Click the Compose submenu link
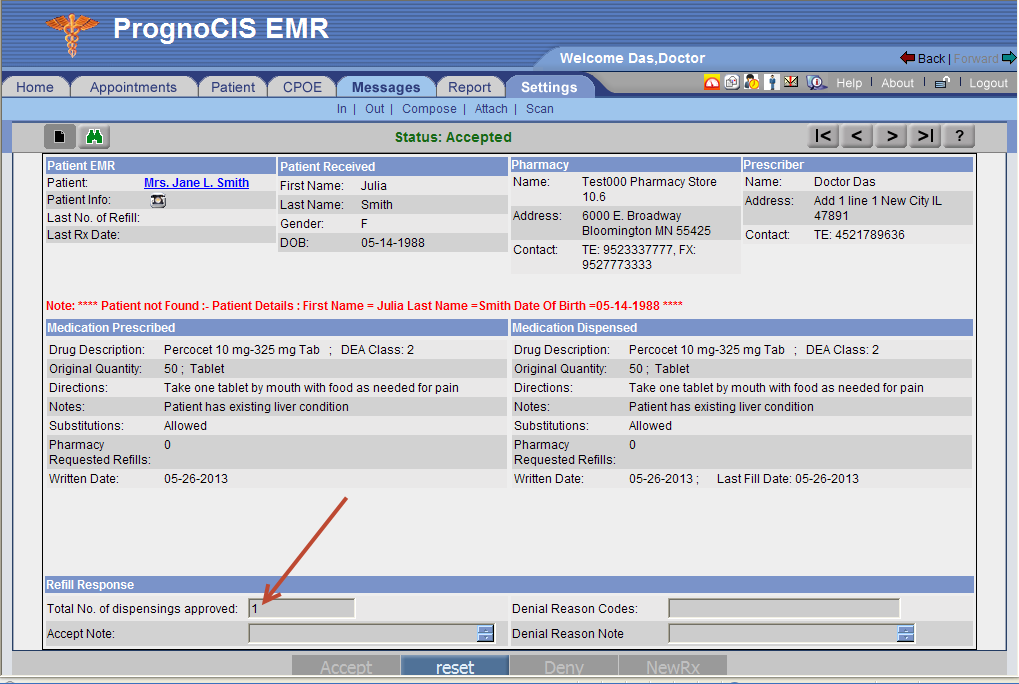This screenshot has width=1019, height=684. [x=429, y=108]
